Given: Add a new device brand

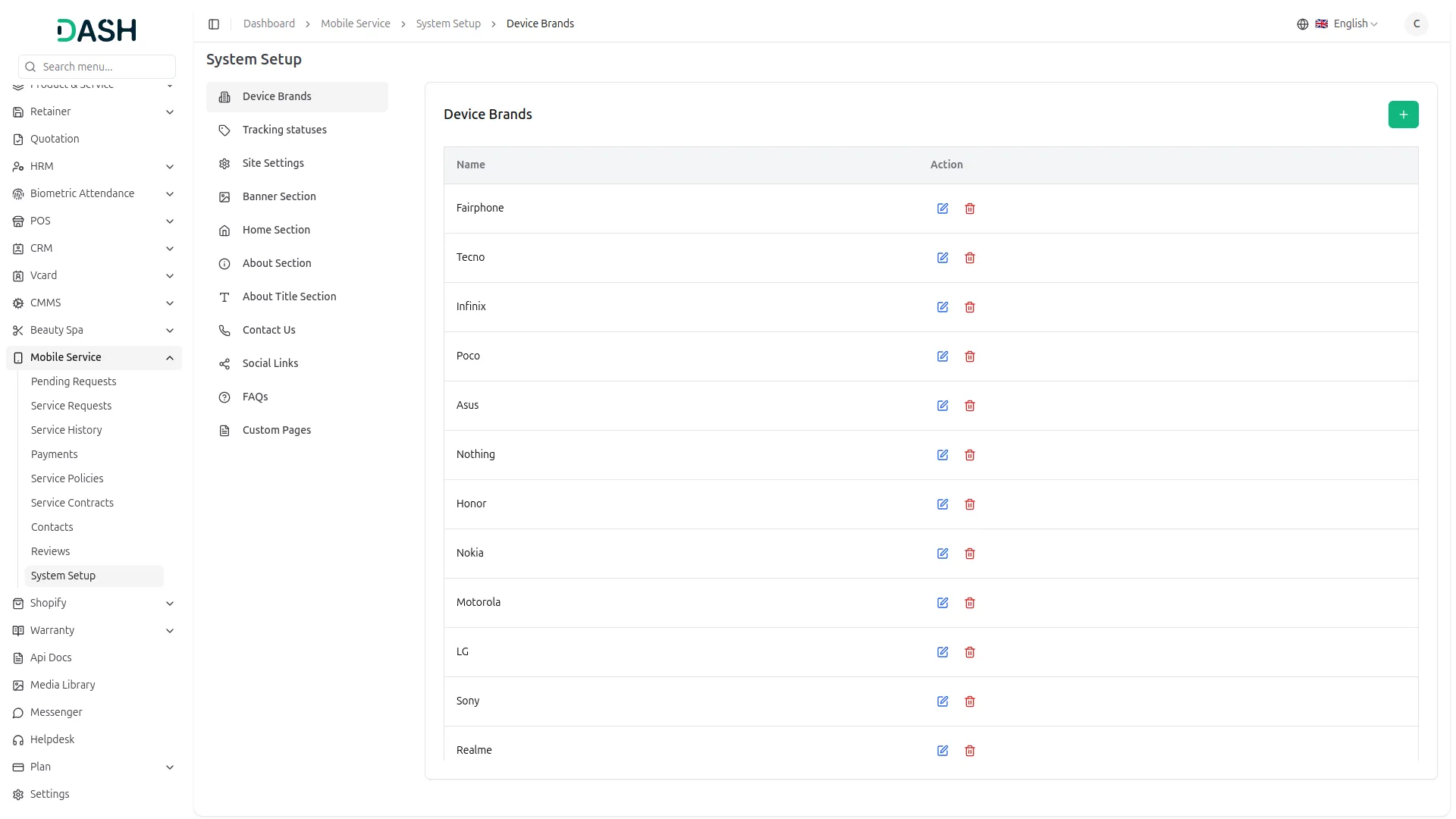Looking at the screenshot, I should tap(1404, 115).
